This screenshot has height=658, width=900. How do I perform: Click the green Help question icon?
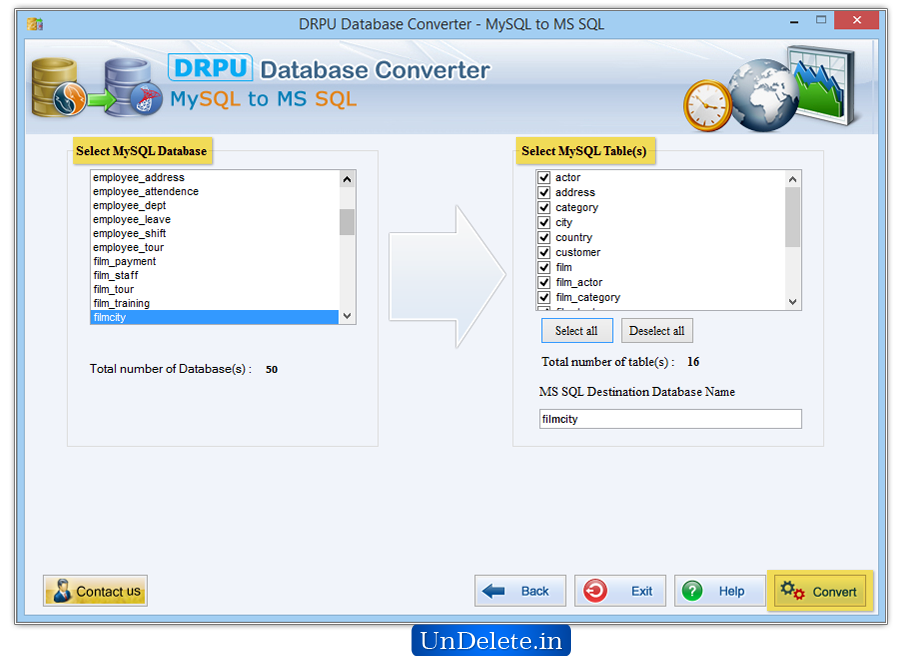692,591
